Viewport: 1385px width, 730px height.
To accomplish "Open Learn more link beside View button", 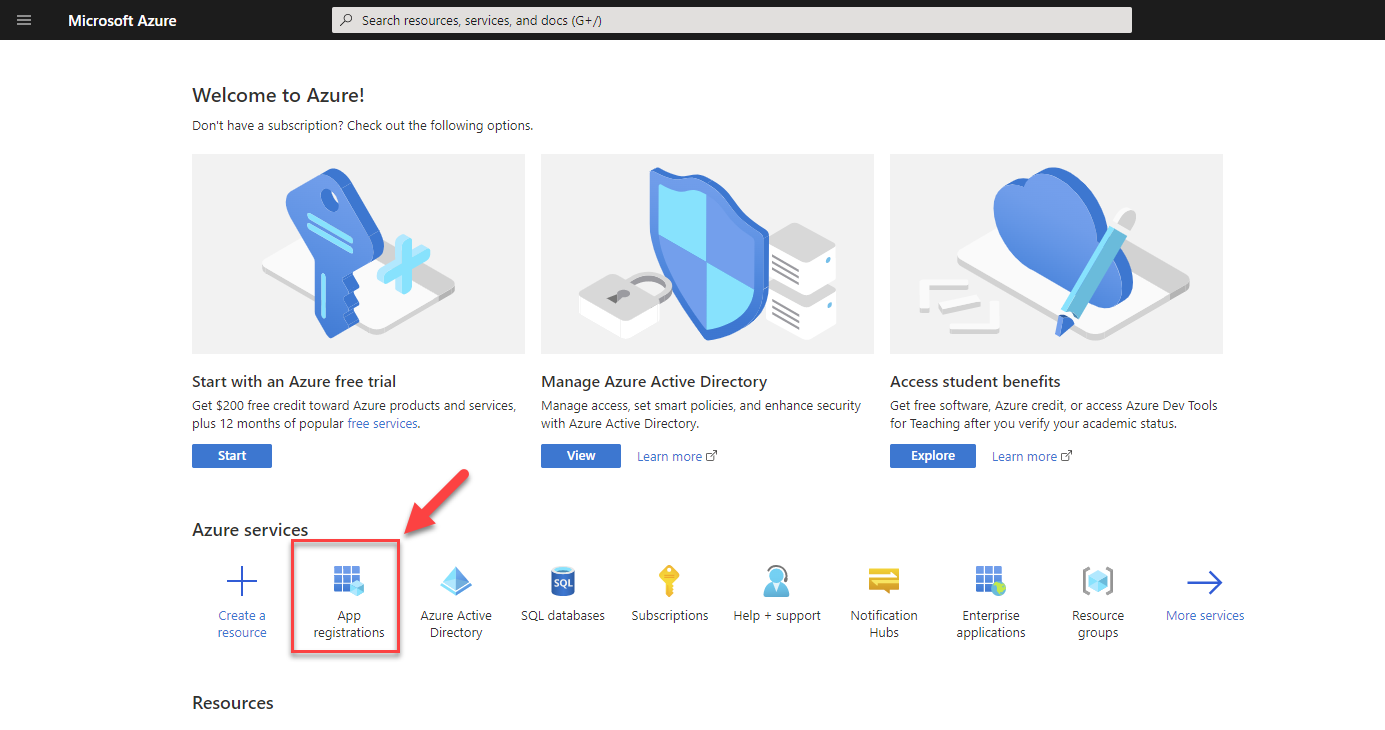I will [x=677, y=457].
